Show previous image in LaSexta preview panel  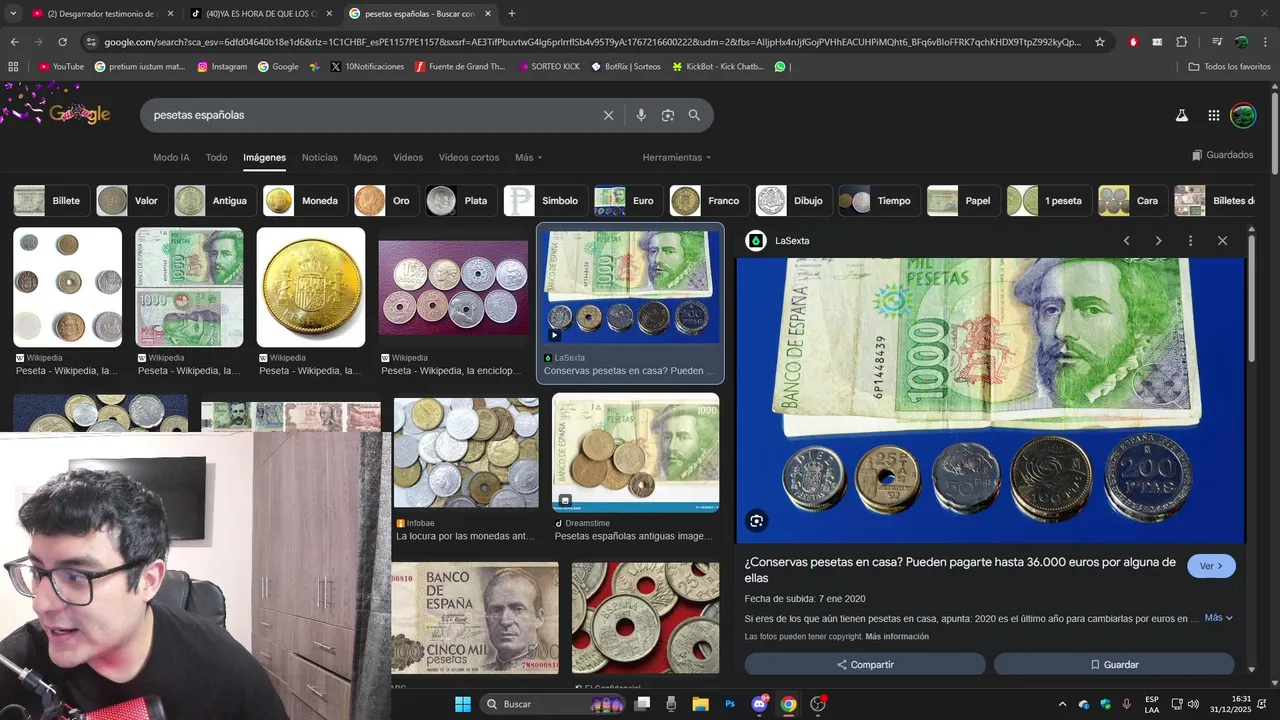1126,241
